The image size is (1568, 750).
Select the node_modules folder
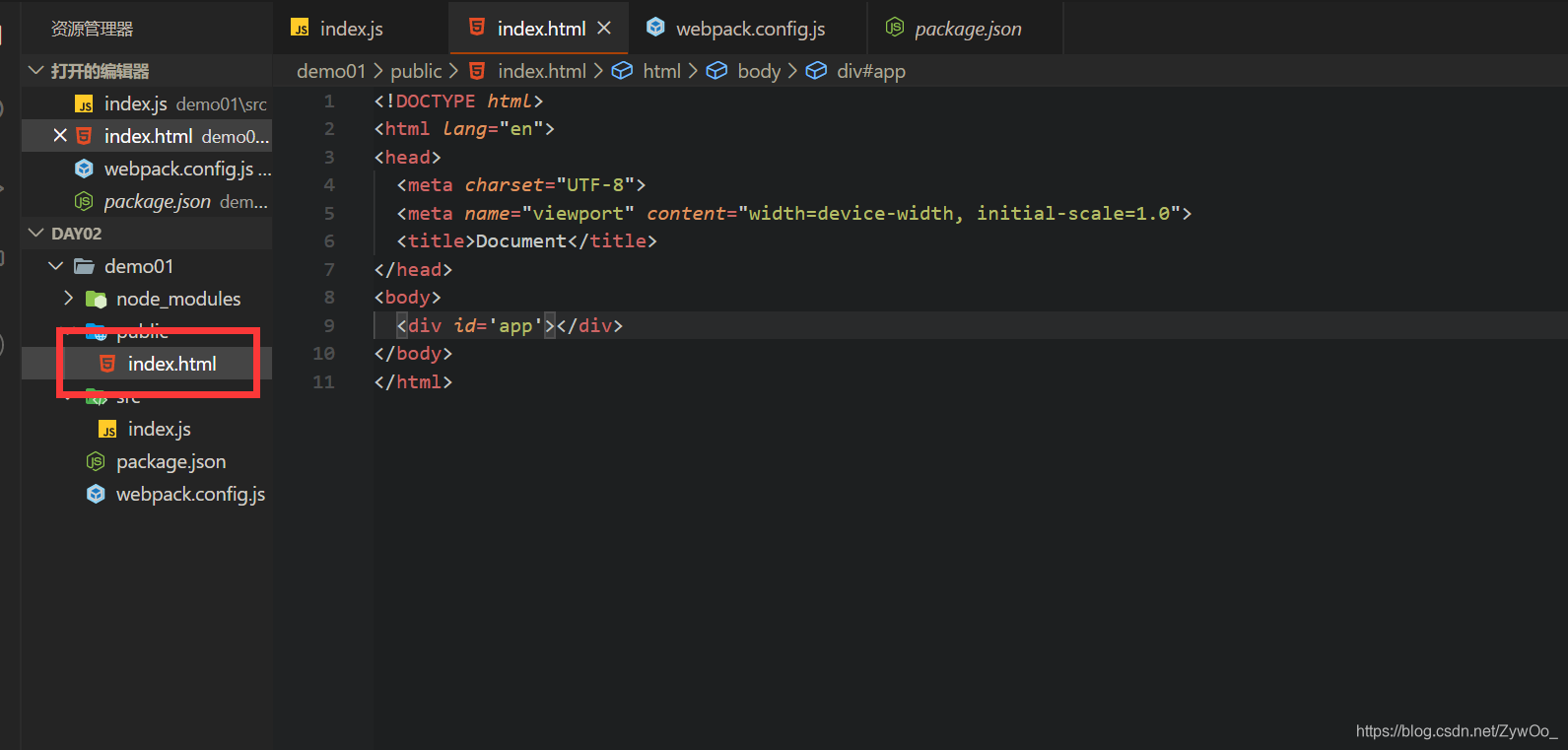[147, 299]
